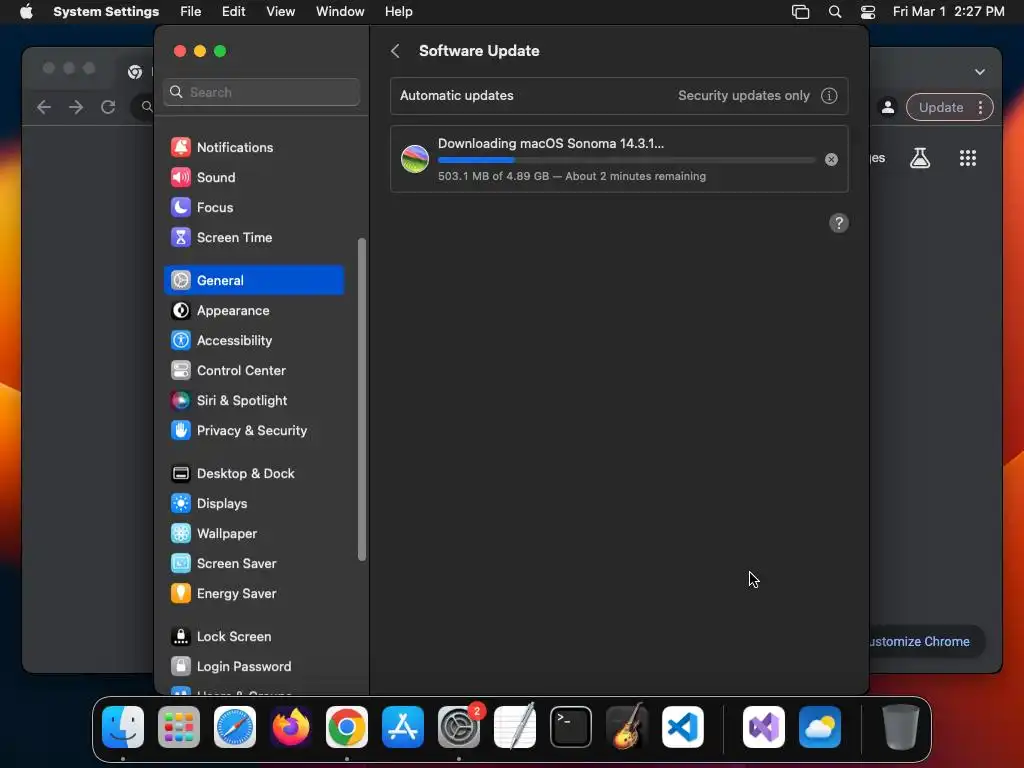Select General in sidebar
This screenshot has width=1024, height=768.
pos(253,280)
